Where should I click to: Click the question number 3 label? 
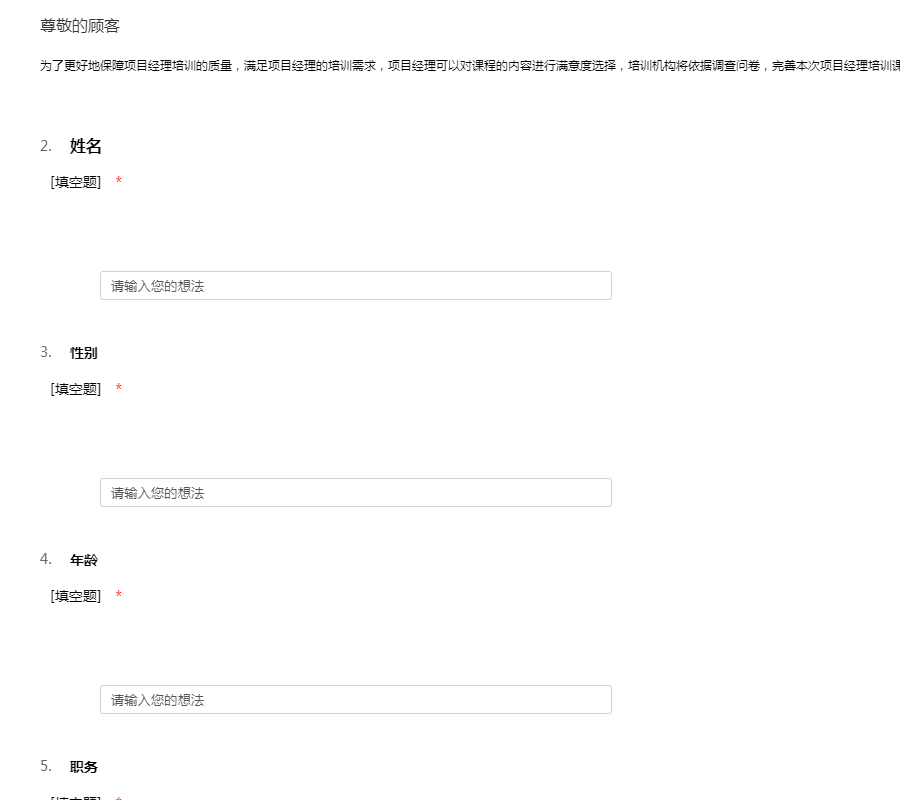click(x=46, y=352)
